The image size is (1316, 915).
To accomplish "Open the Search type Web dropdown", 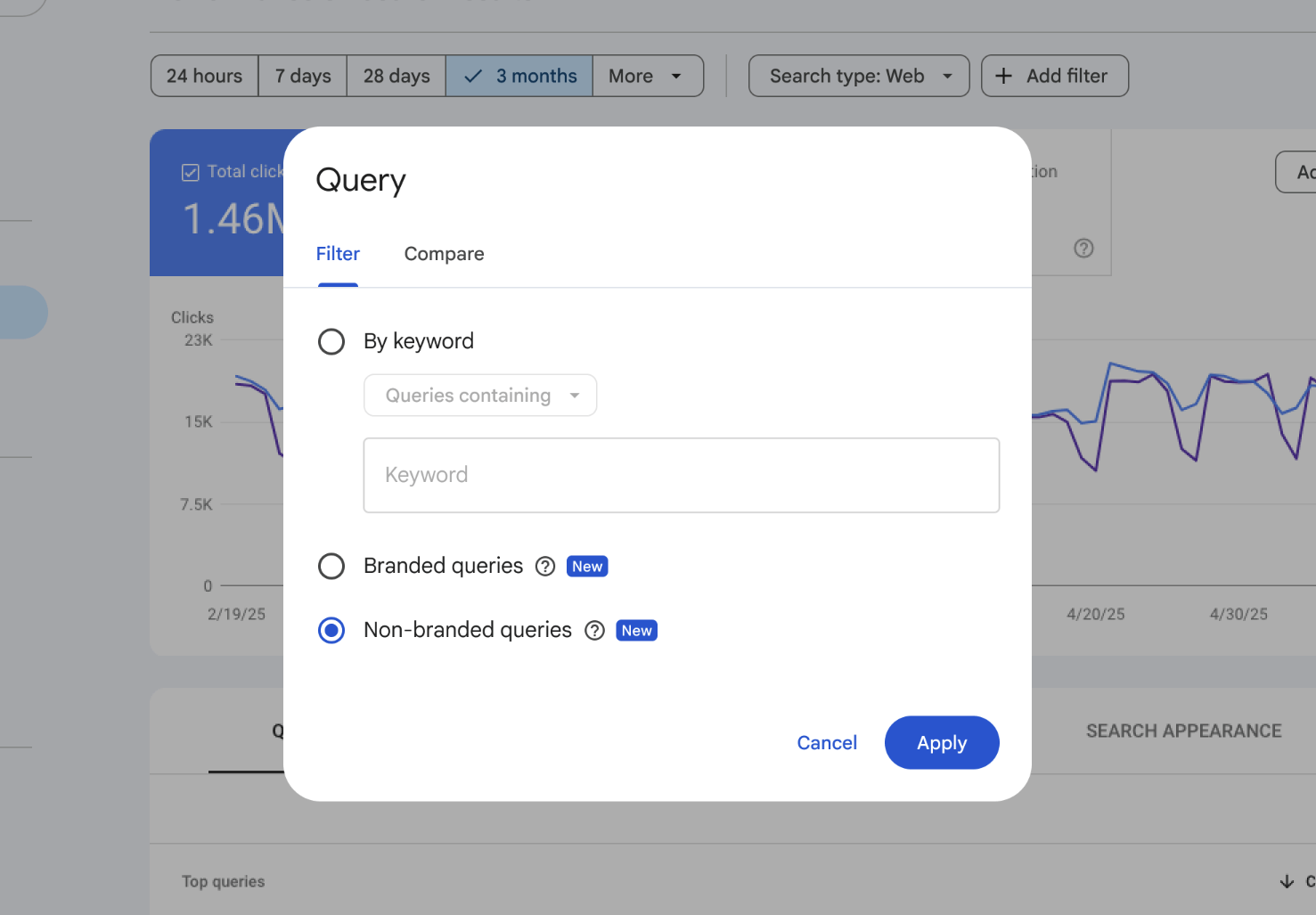I will pyautogui.click(x=858, y=76).
